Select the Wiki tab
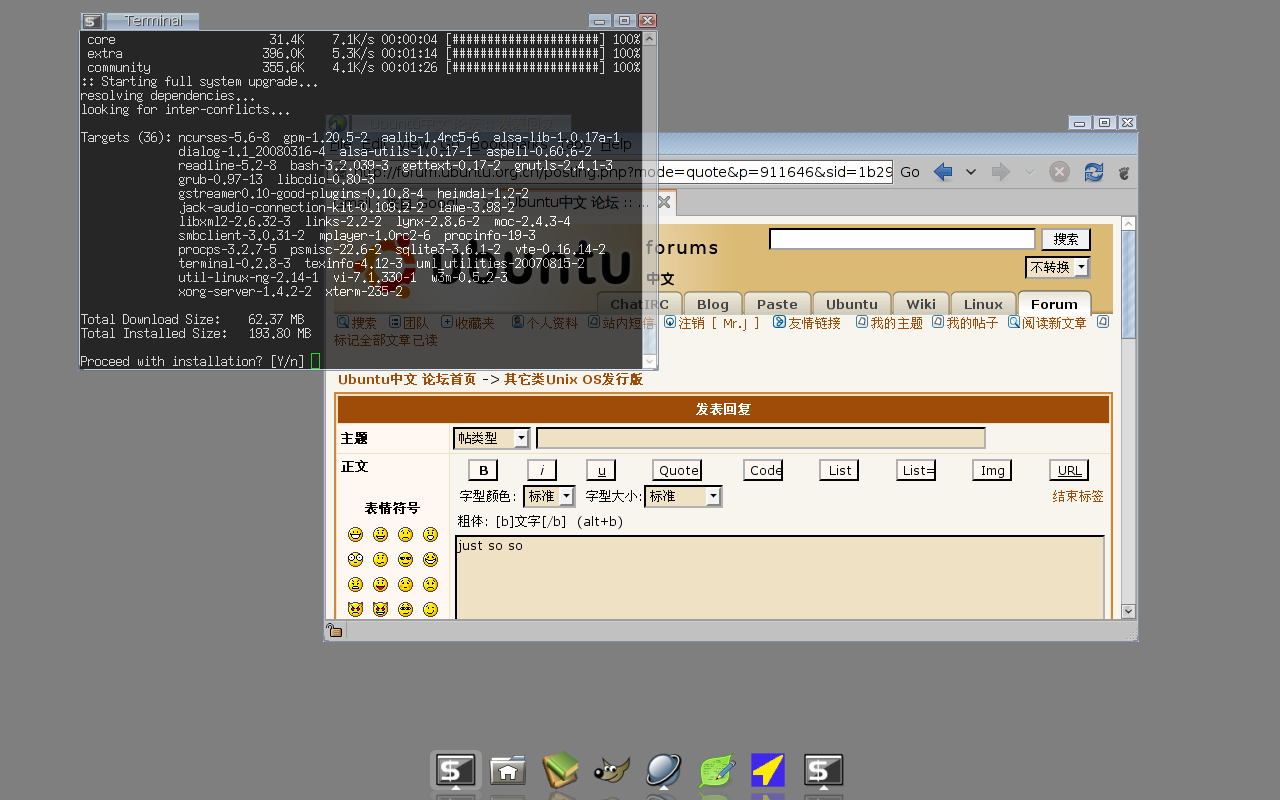1280x800 pixels. [x=921, y=304]
